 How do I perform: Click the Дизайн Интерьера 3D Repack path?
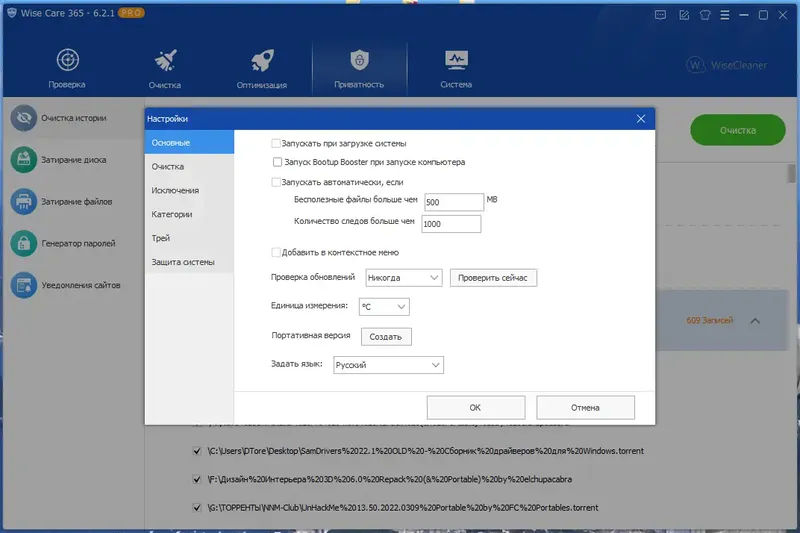390,479
